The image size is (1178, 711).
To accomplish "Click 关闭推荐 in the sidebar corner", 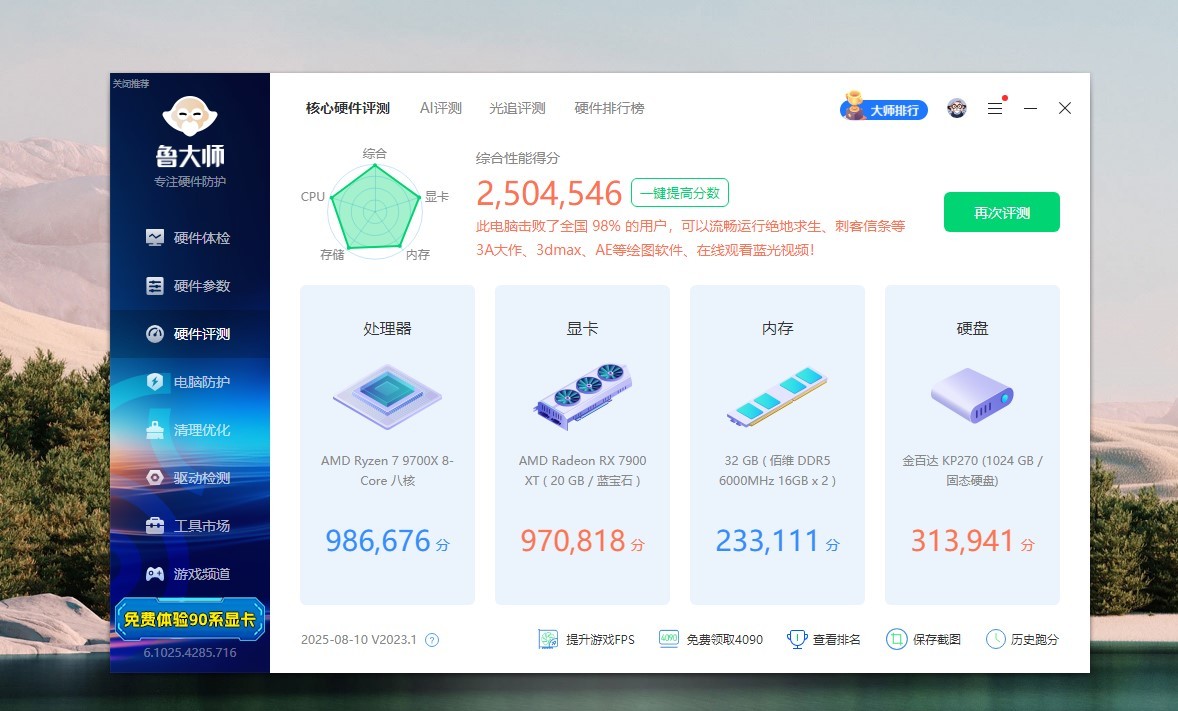I will point(131,83).
